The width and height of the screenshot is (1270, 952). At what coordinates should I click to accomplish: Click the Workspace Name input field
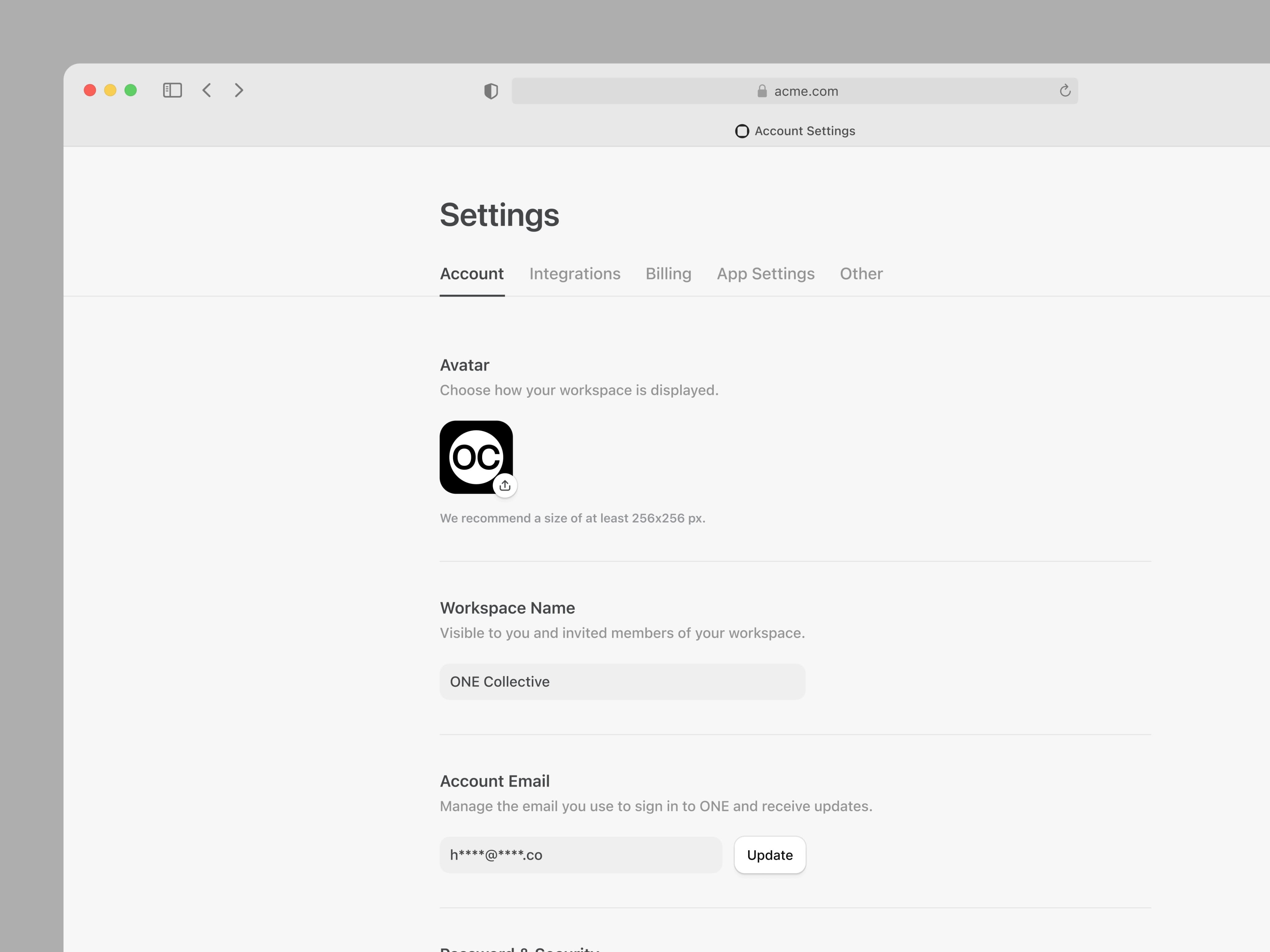click(x=622, y=682)
